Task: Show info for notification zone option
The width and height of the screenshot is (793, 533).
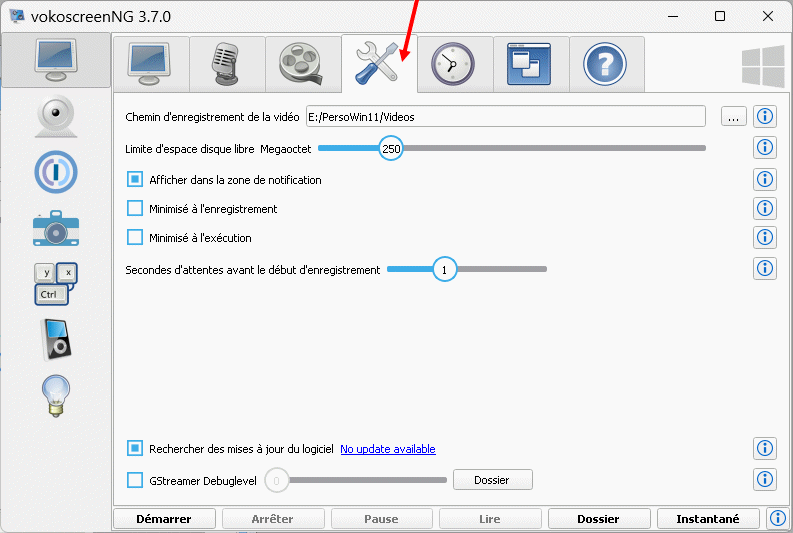Action: pyautogui.click(x=765, y=179)
